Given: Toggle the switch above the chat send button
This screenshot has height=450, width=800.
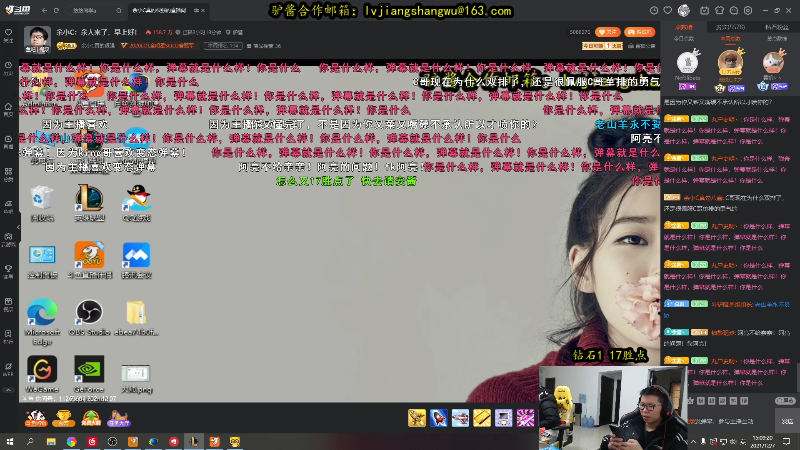Looking at the screenshot, I should 785,401.
